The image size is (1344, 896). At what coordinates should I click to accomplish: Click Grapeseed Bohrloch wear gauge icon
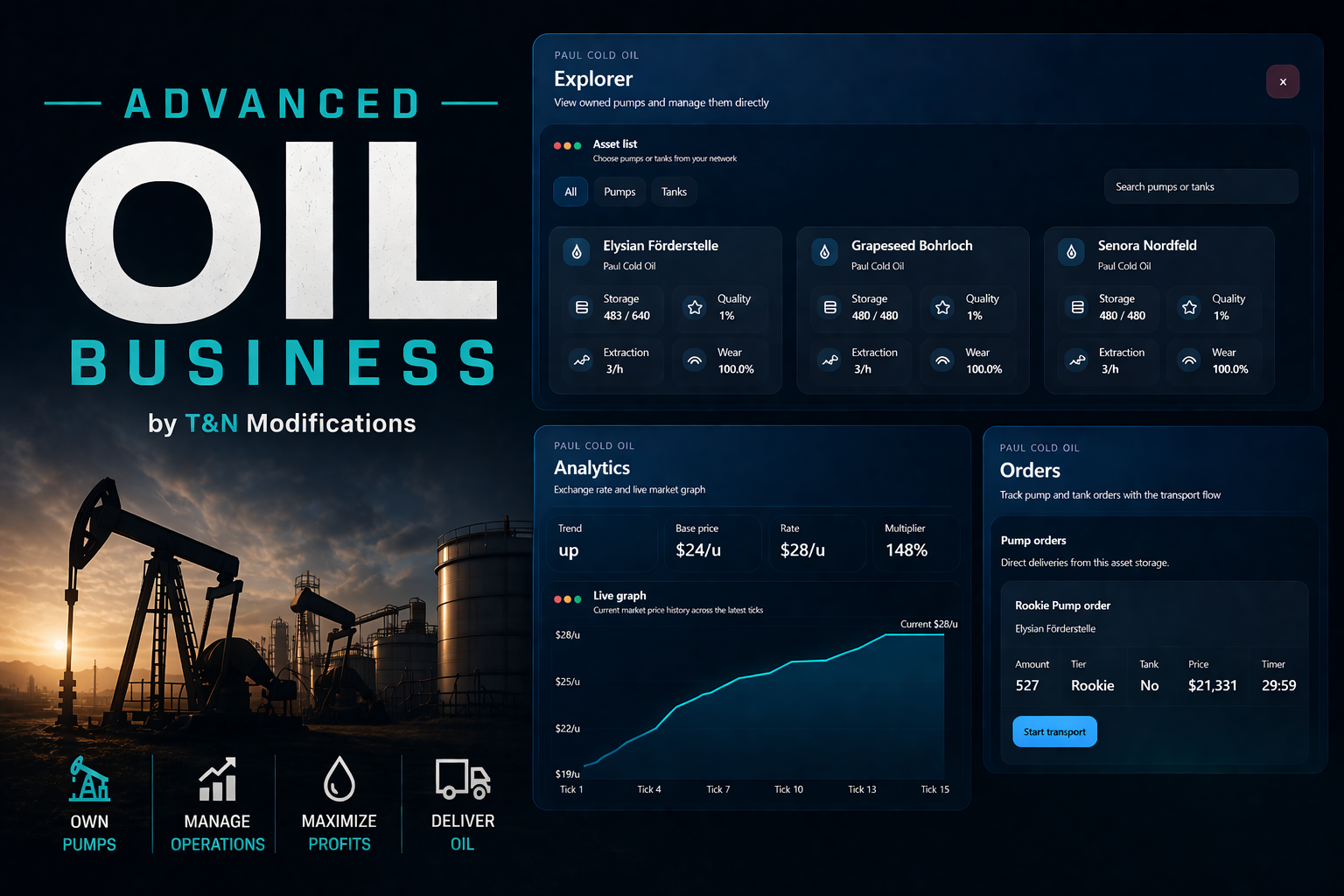click(942, 360)
